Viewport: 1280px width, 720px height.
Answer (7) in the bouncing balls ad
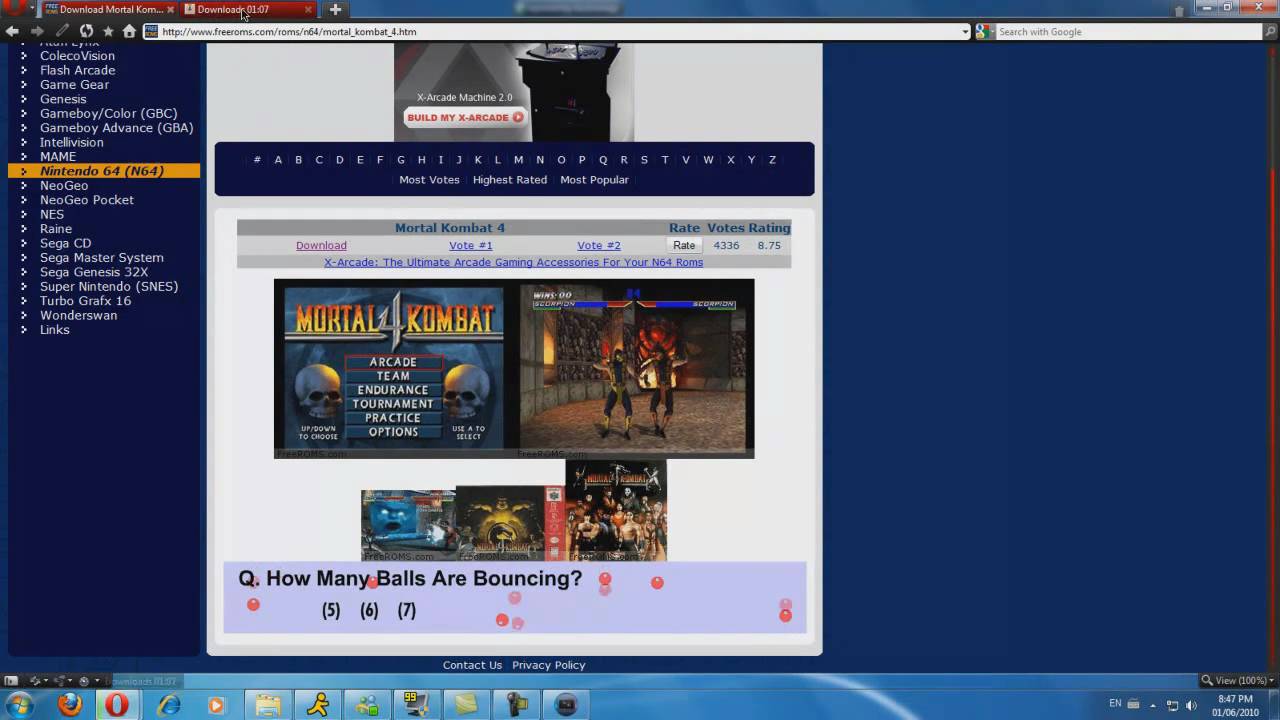click(x=406, y=610)
